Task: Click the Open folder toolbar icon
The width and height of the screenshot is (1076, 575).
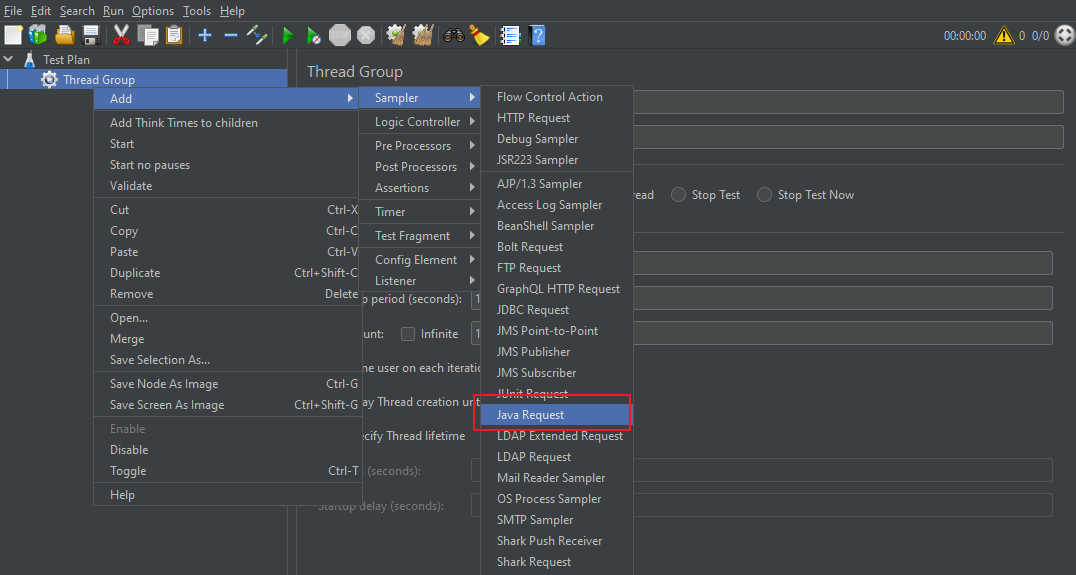Action: coord(65,35)
